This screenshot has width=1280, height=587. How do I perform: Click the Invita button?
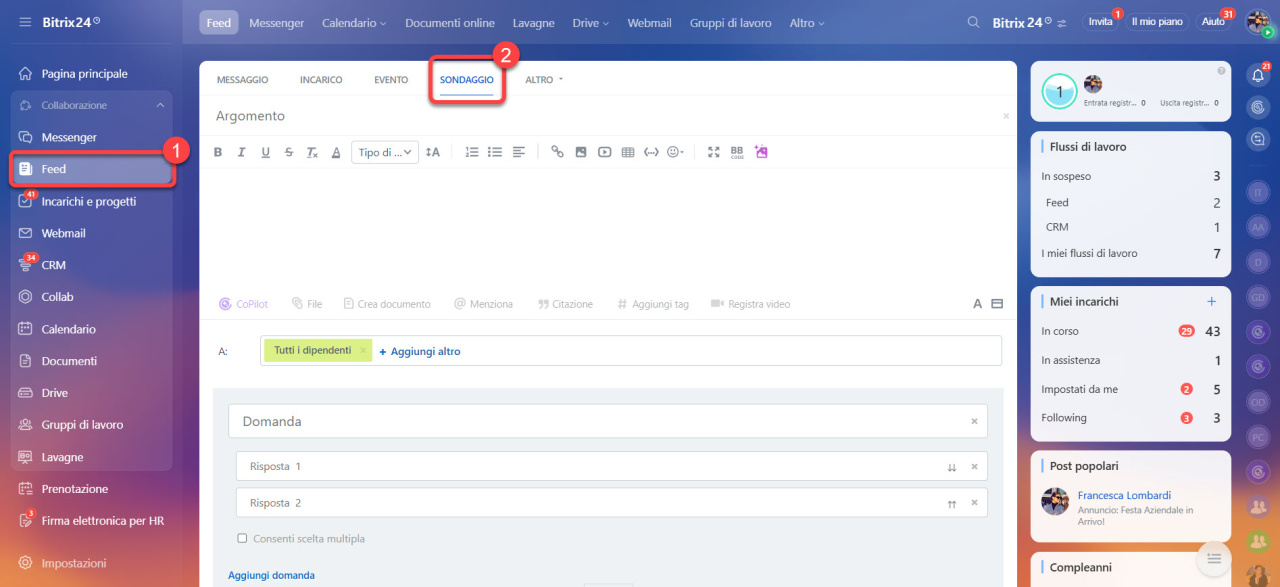coord(1100,22)
